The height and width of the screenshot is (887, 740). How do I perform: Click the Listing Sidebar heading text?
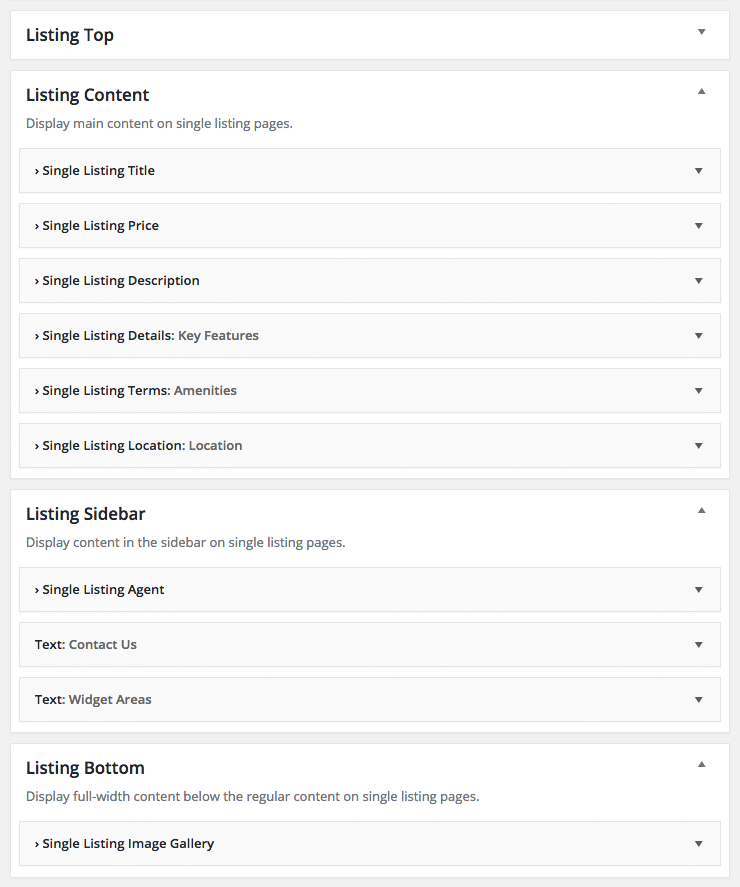(85, 513)
